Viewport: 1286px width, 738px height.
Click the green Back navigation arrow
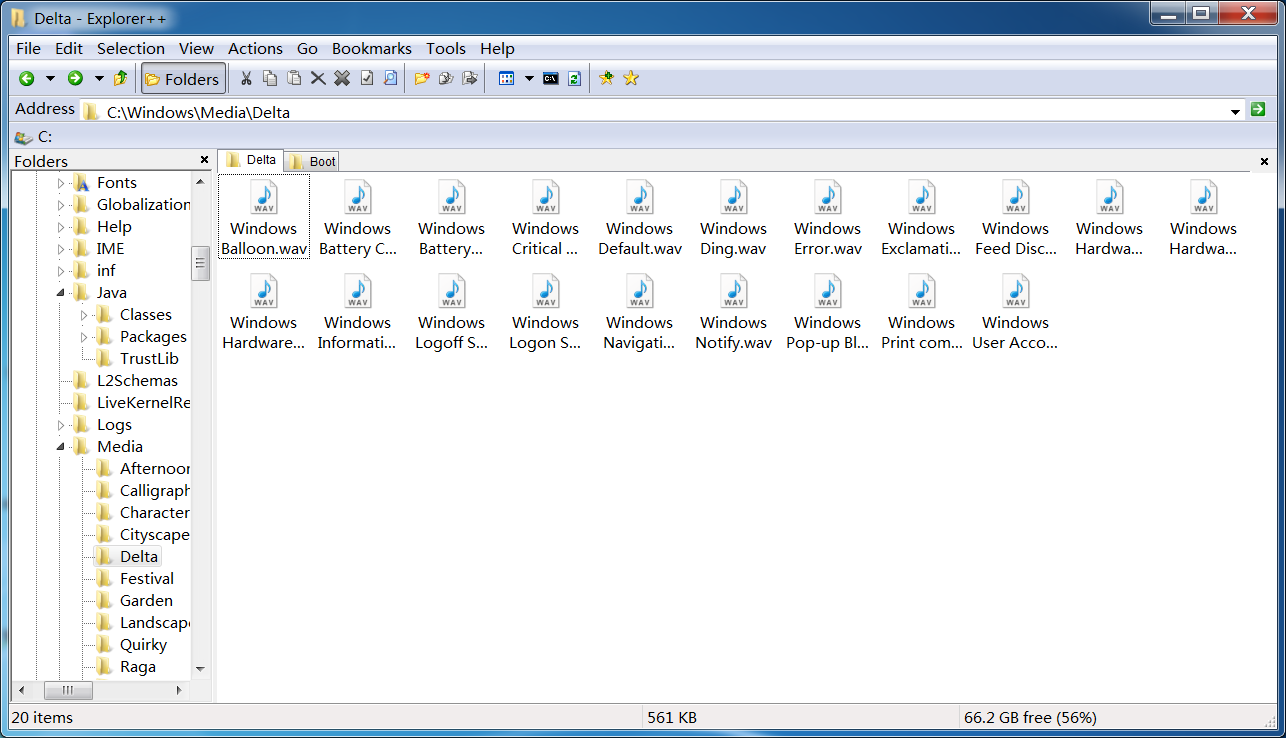click(x=27, y=79)
